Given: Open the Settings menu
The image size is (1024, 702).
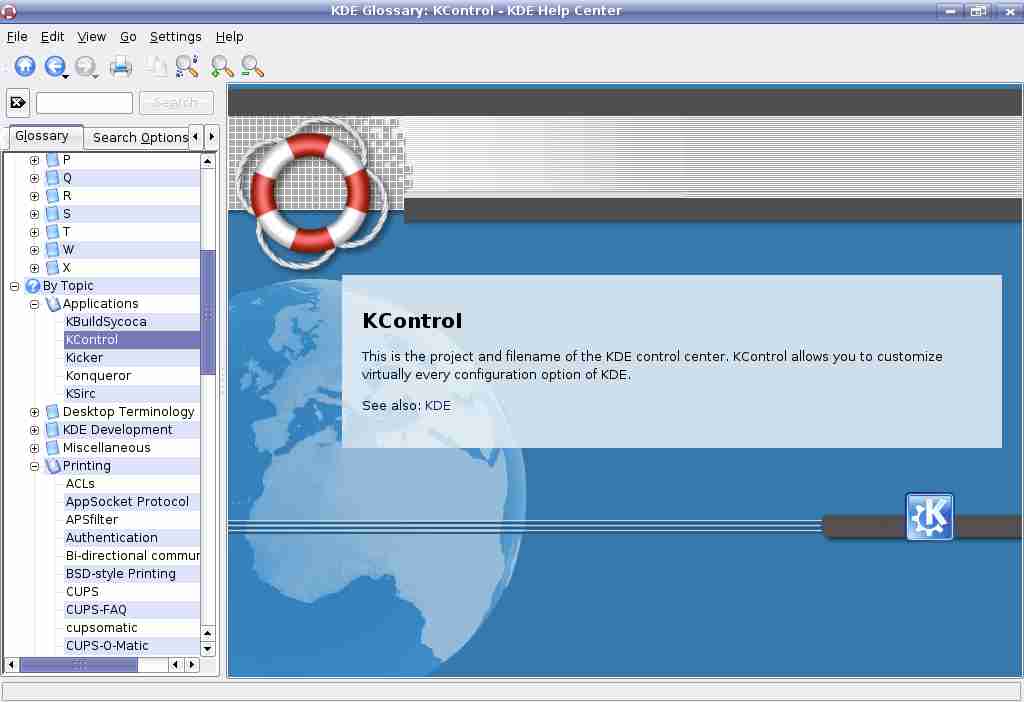Looking at the screenshot, I should click(176, 37).
